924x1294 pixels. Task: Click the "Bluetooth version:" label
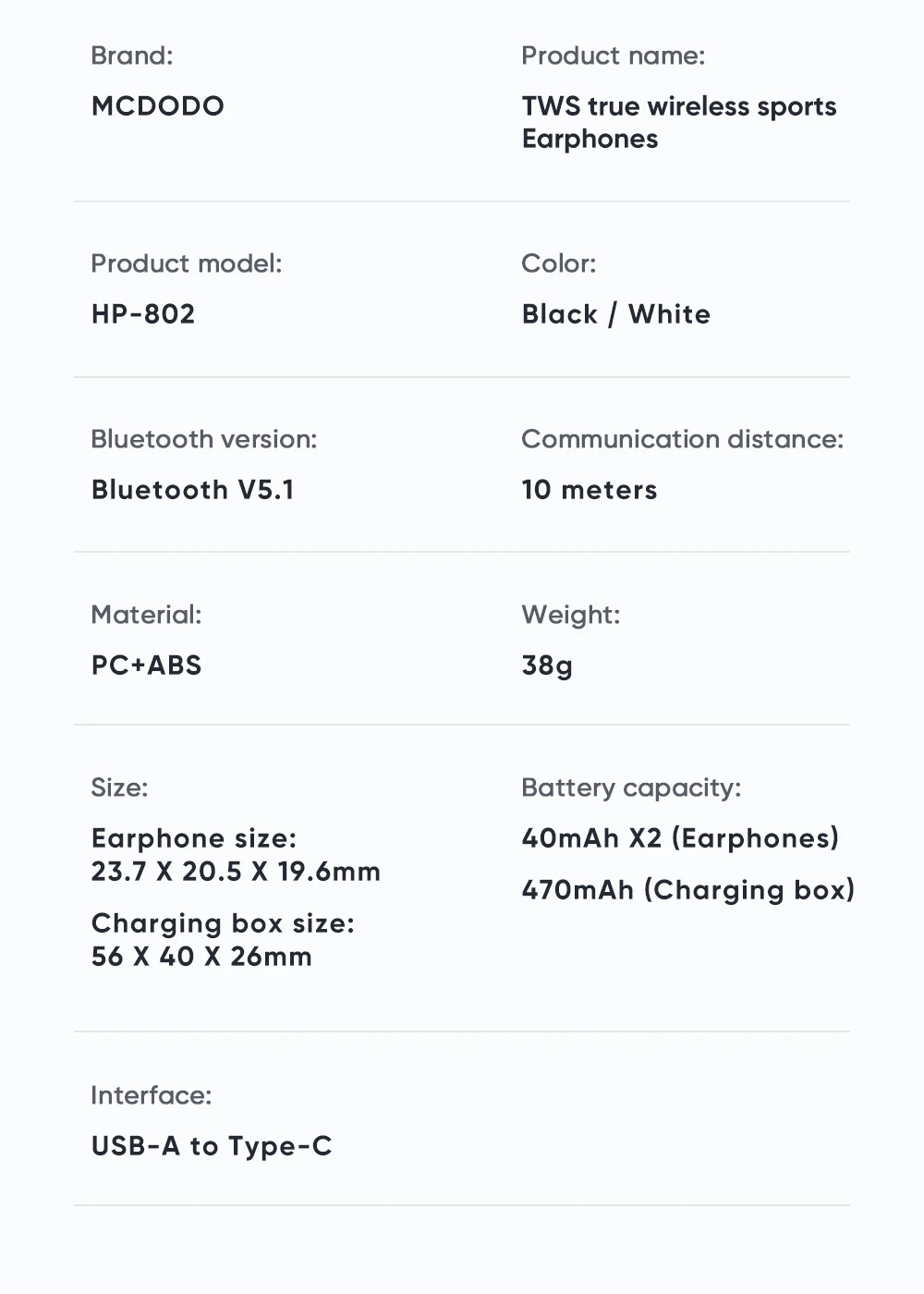[203, 439]
